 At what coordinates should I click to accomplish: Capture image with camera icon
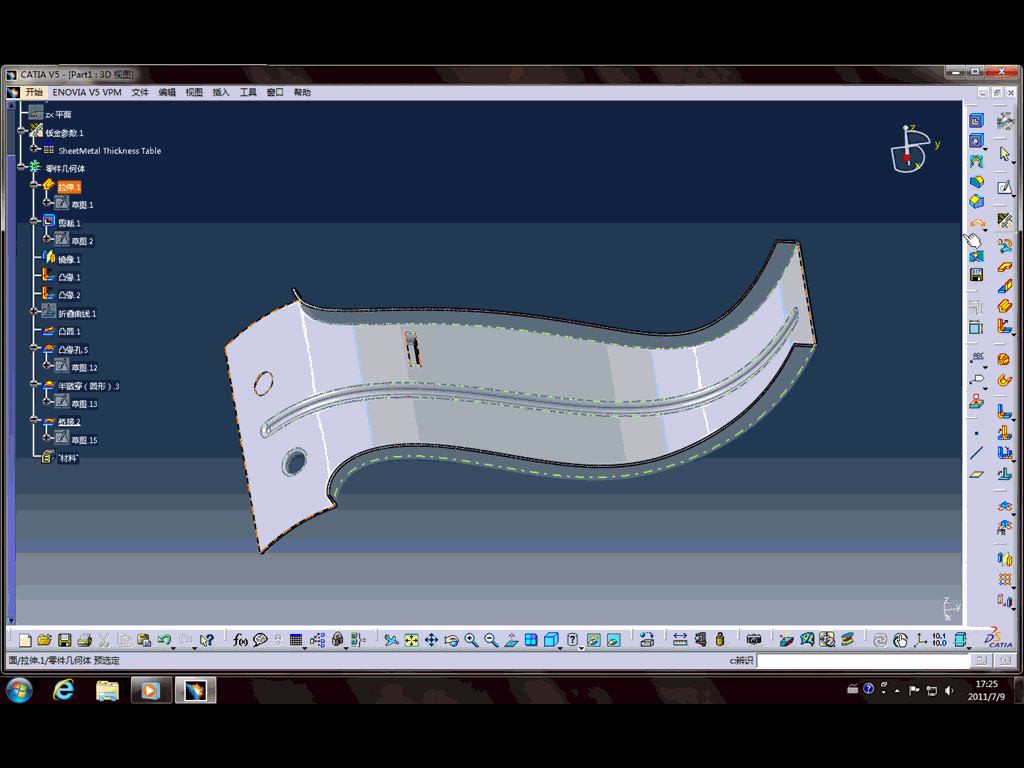click(x=754, y=640)
